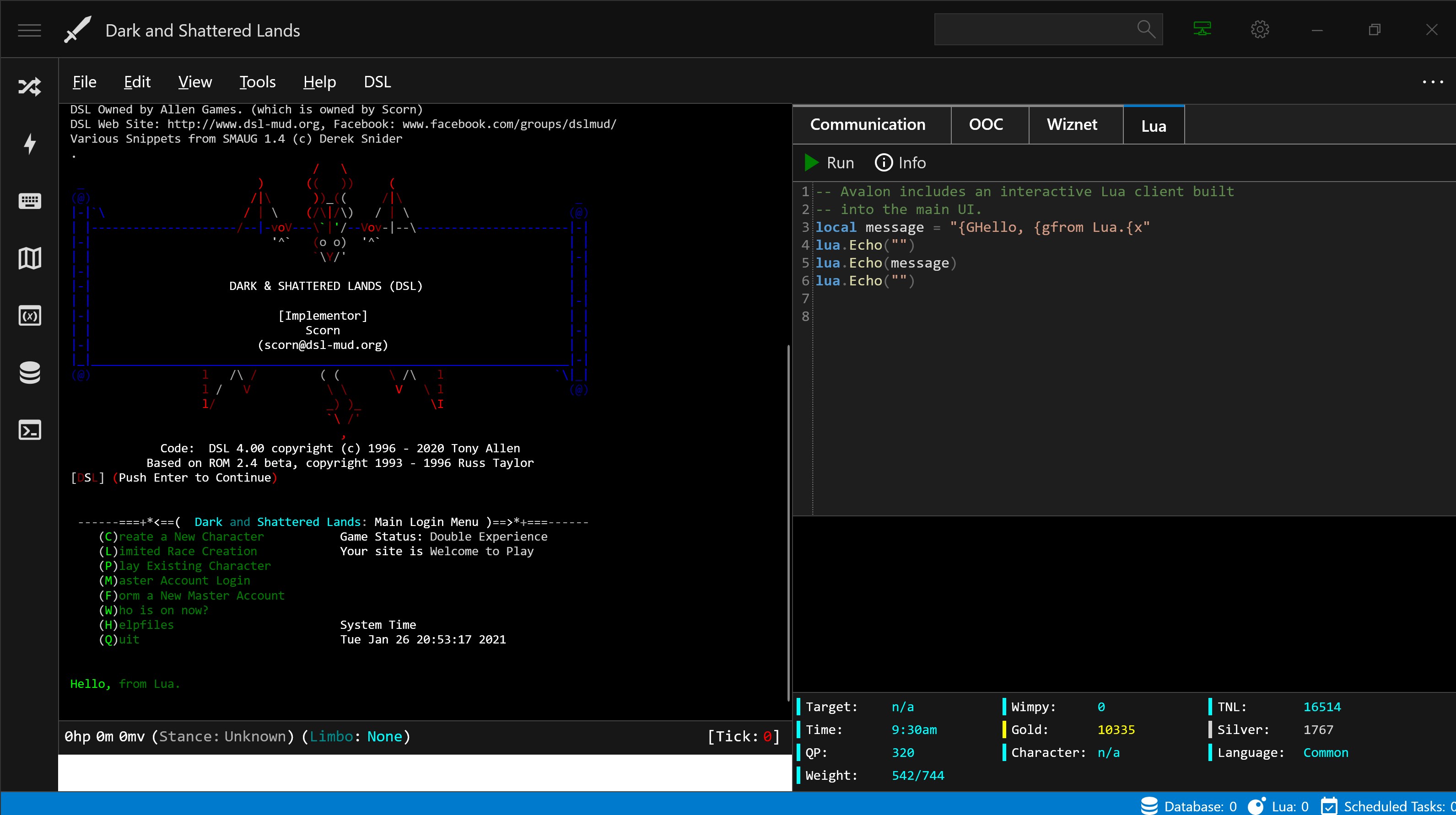This screenshot has width=1456, height=815.
Task: Click '(W)ho is on now?' text
Action: point(153,610)
